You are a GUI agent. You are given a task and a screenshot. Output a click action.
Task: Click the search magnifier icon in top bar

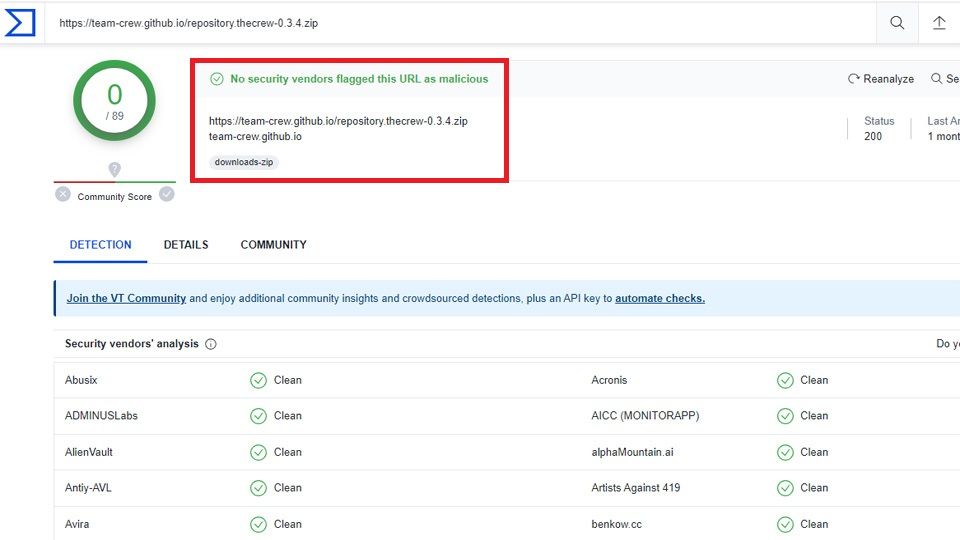tap(897, 23)
